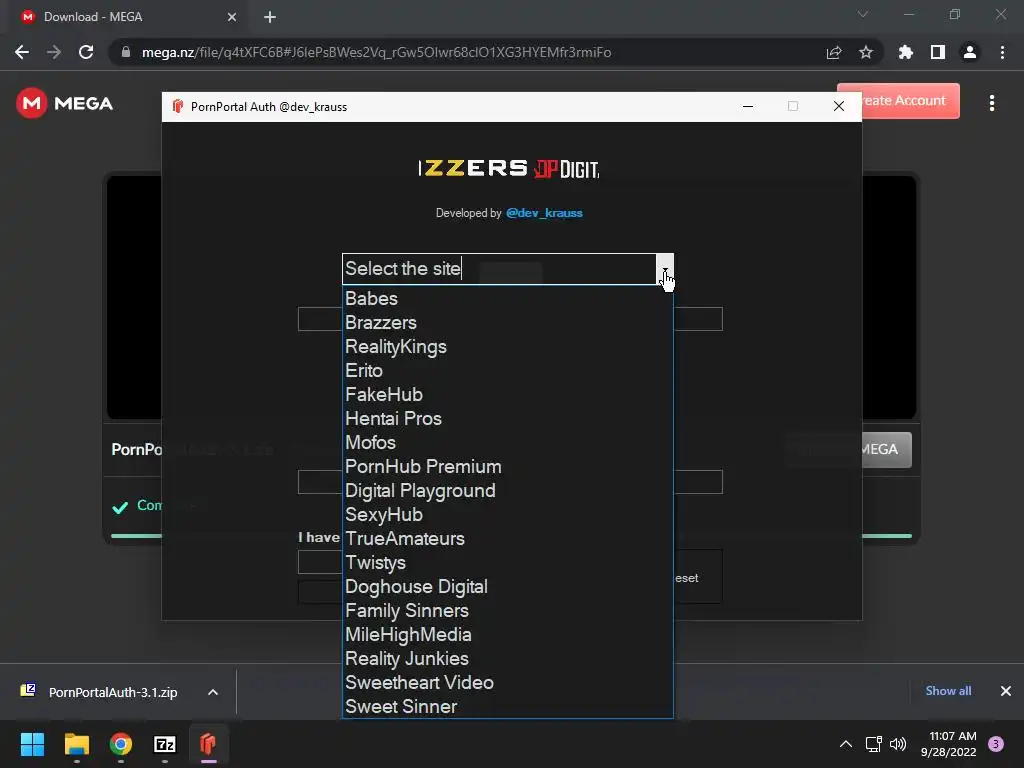This screenshot has width=1024, height=768.
Task: Select Sweet Sinner option
Action: pos(507,707)
